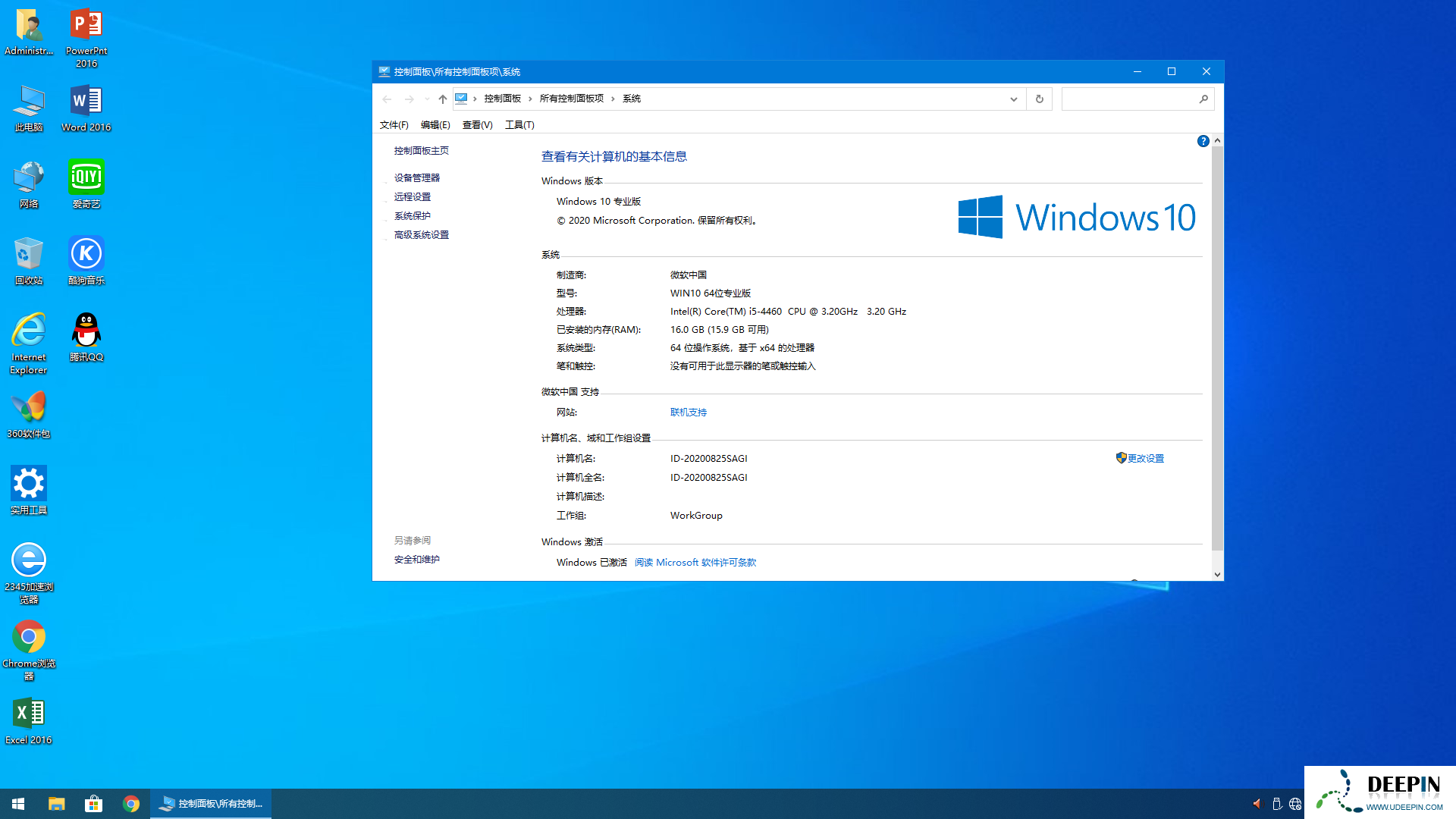1456x819 pixels.
Task: Open the 腾讯QQ penguin icon
Action: click(86, 338)
